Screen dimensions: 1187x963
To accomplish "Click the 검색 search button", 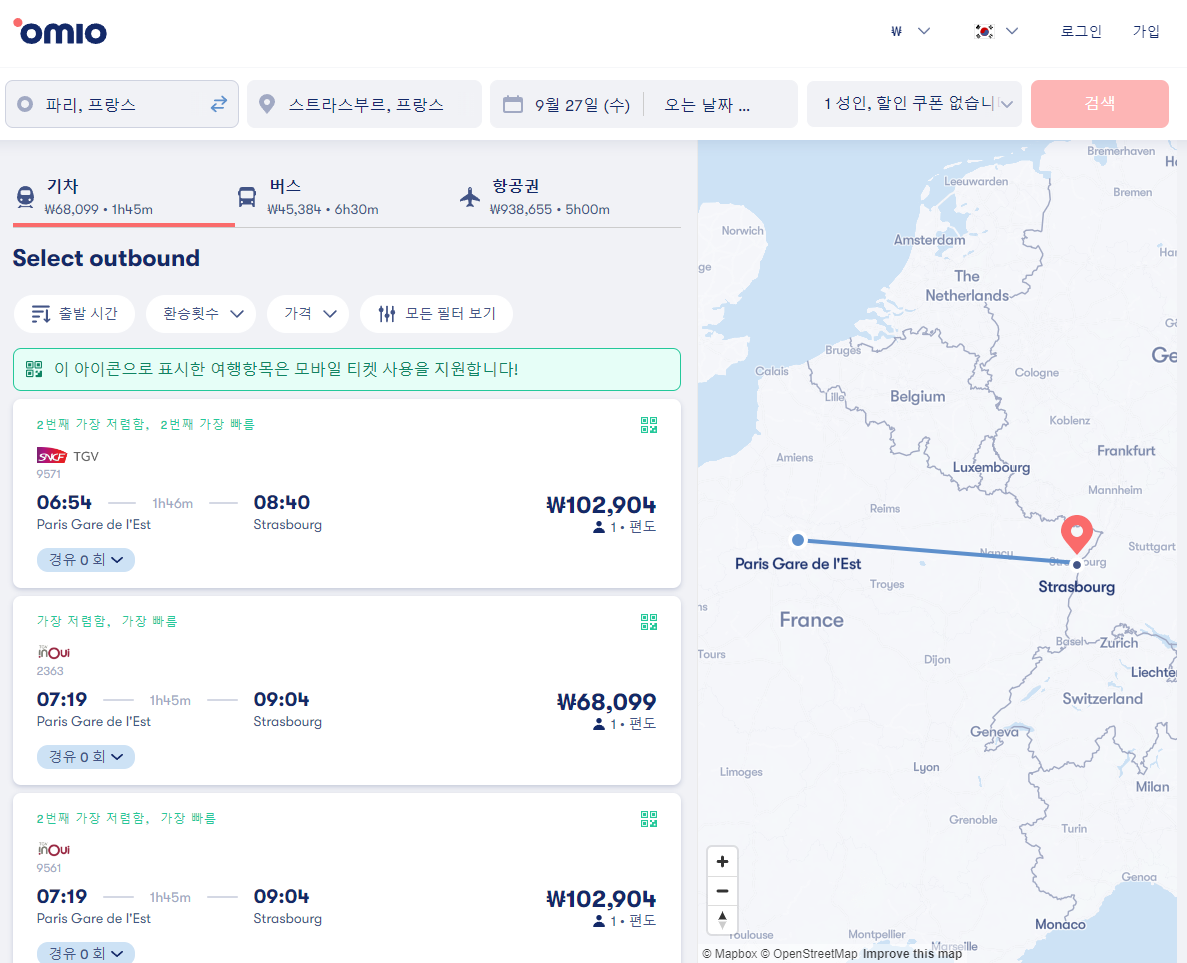I will (x=1100, y=104).
